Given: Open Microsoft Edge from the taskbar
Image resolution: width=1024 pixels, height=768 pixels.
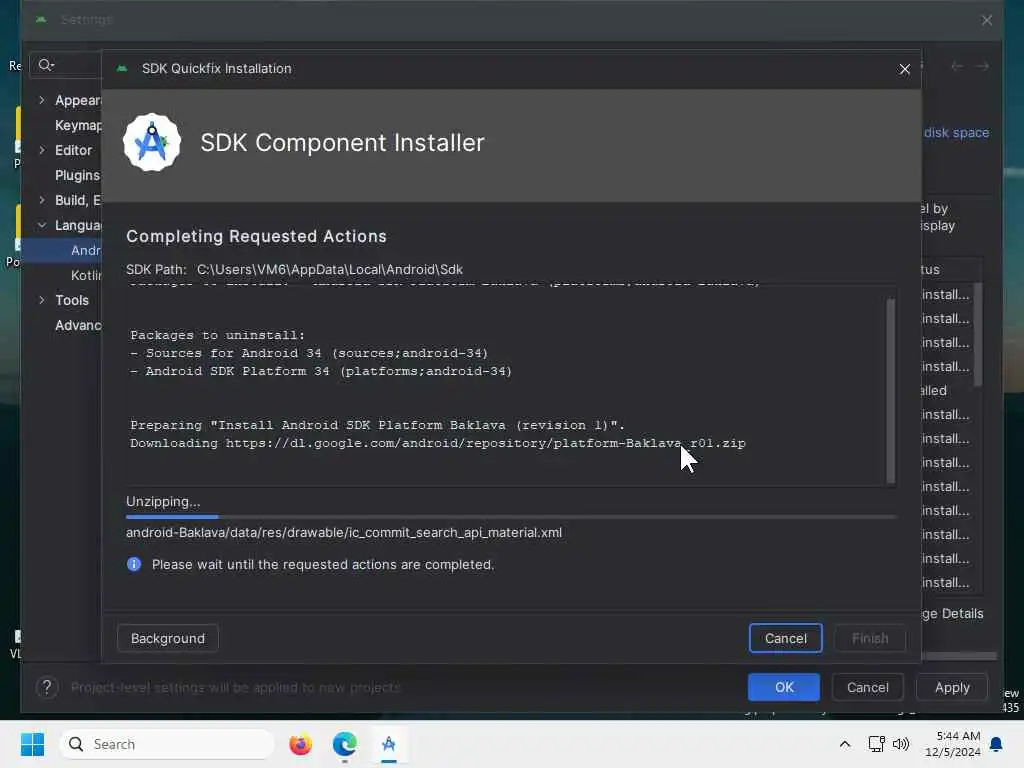Looking at the screenshot, I should coord(344,744).
